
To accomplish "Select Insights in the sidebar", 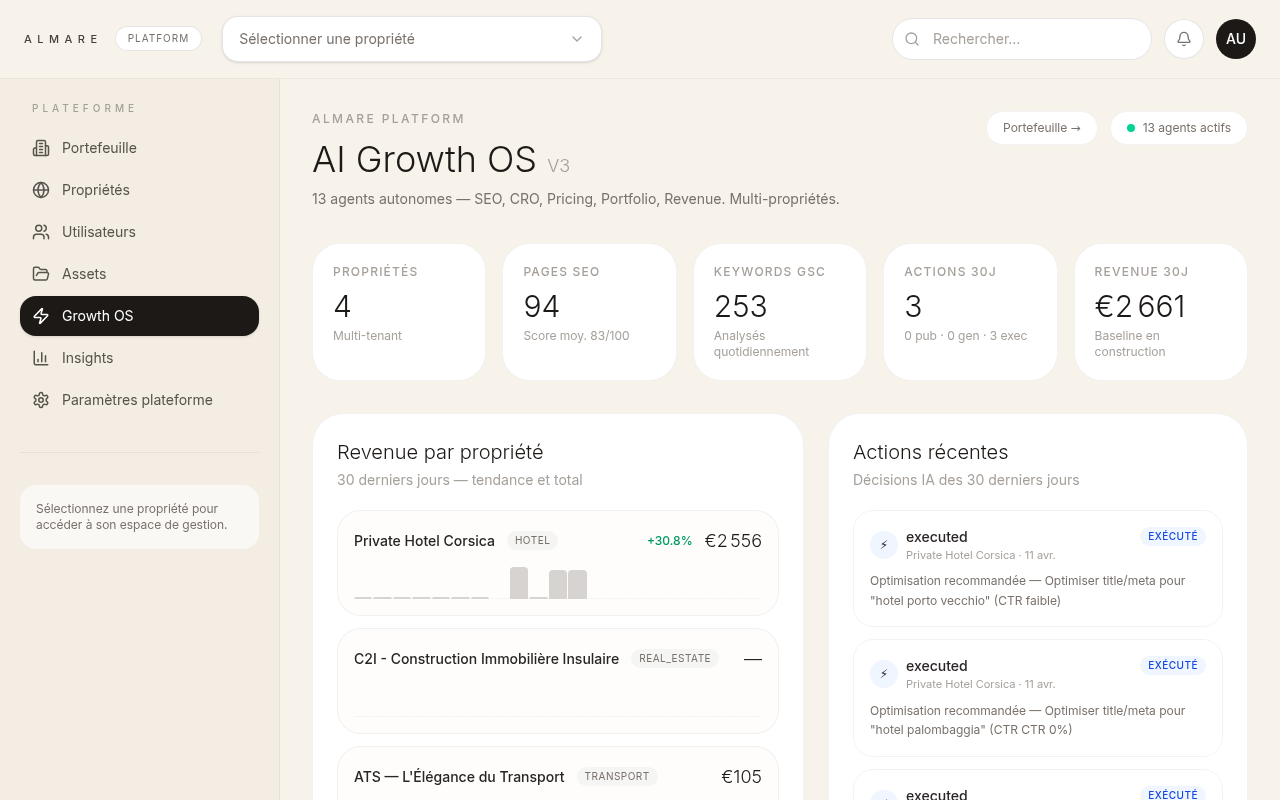I will coord(139,358).
